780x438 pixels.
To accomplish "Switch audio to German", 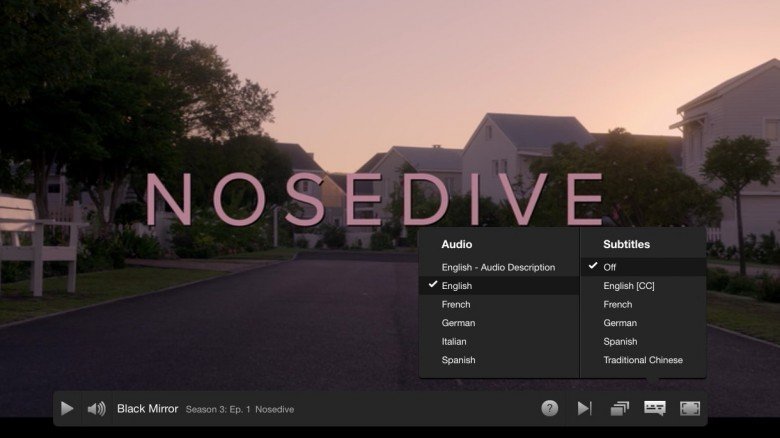I will 499,323.
